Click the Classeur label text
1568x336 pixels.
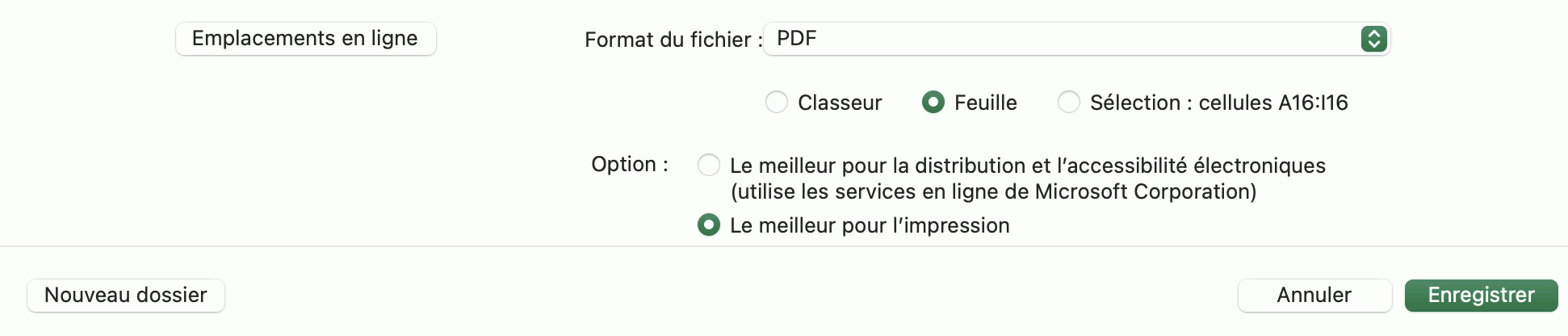pos(840,103)
